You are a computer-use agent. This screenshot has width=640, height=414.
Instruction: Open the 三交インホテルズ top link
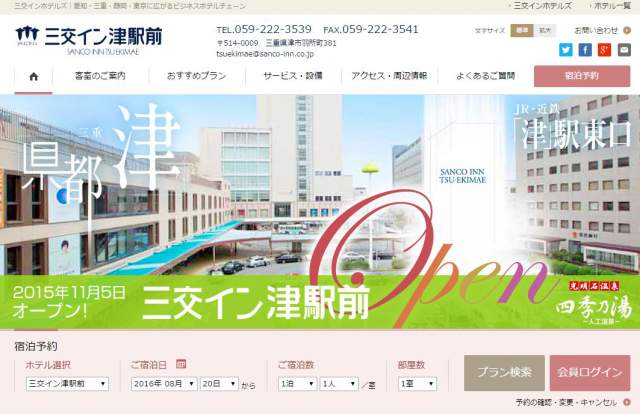point(542,6)
